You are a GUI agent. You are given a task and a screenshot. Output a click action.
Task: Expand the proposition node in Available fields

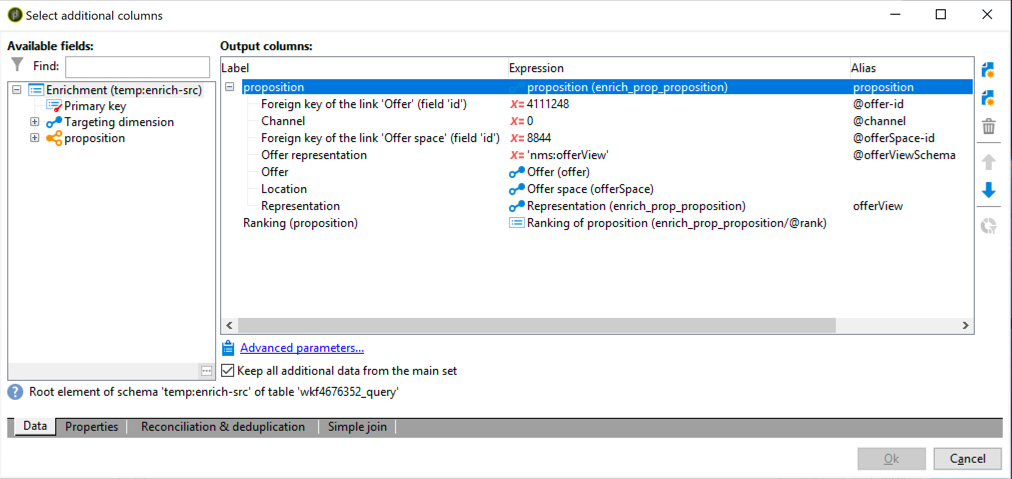(x=35, y=138)
